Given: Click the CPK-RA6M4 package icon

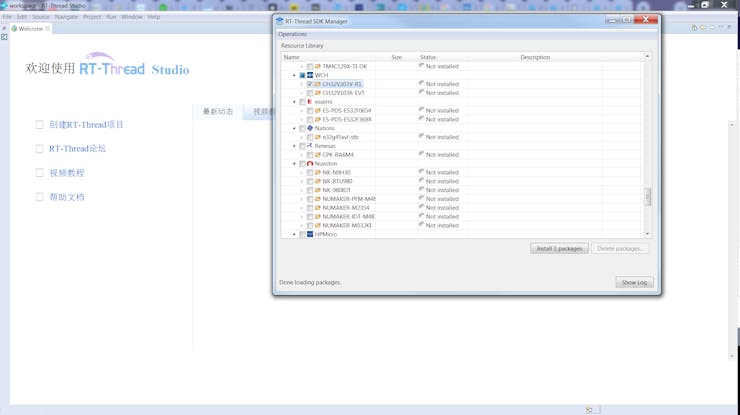Looking at the screenshot, I should [x=318, y=155].
